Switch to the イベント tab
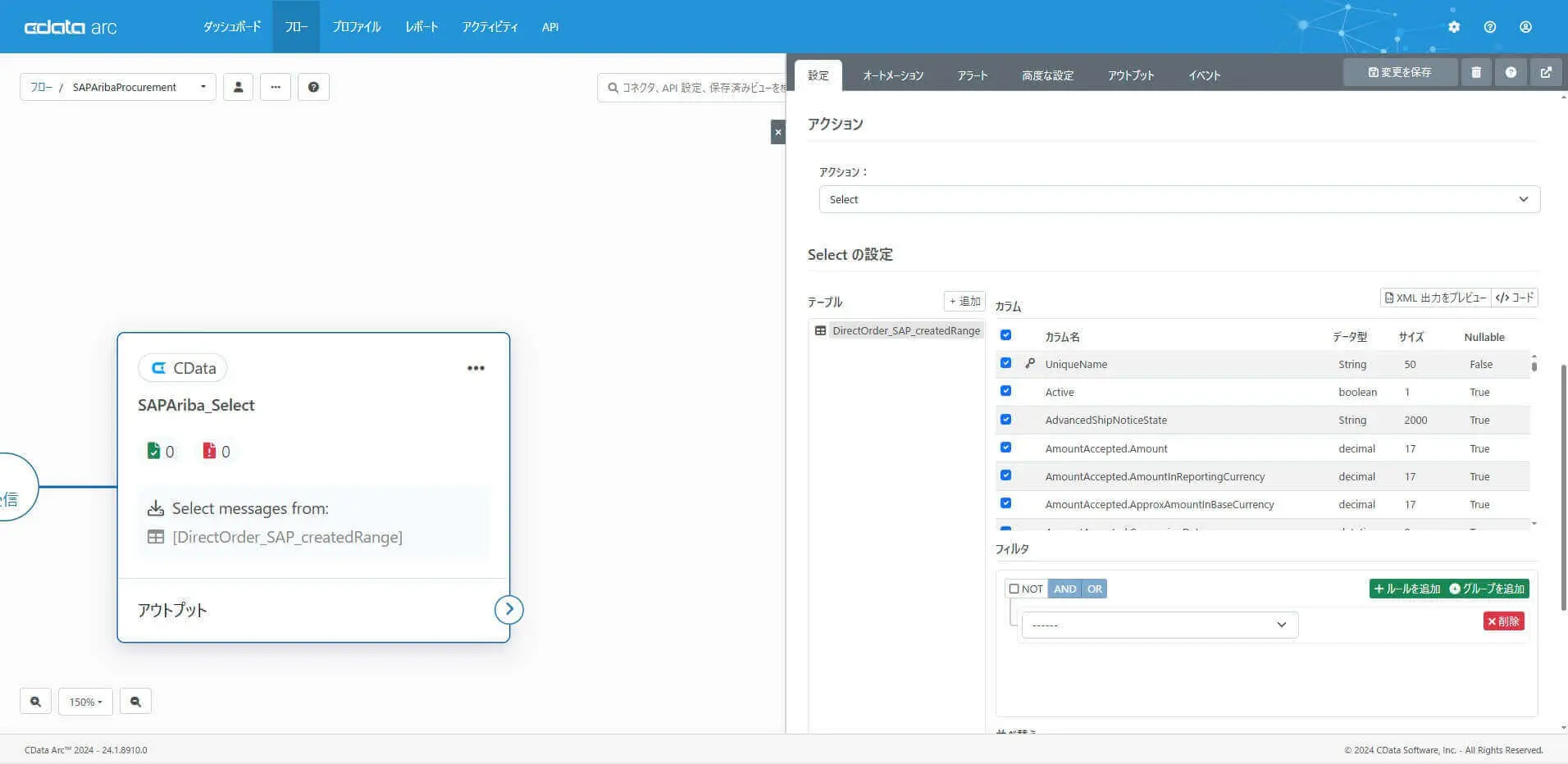The height and width of the screenshot is (764, 1568). click(1205, 75)
